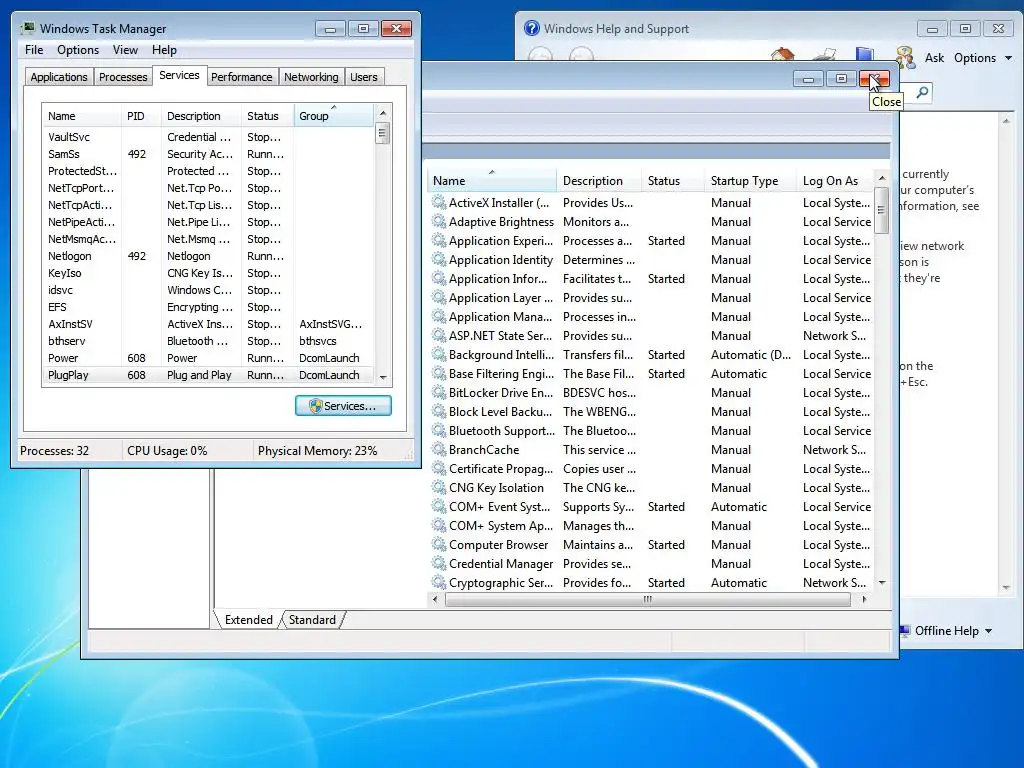Click gear icon beside Credential Manager service

coord(439,563)
